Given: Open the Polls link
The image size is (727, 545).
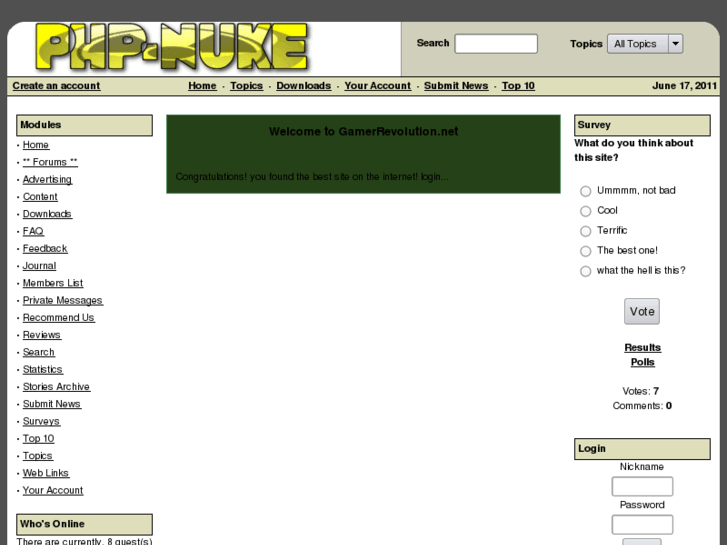Looking at the screenshot, I should click(x=643, y=362).
